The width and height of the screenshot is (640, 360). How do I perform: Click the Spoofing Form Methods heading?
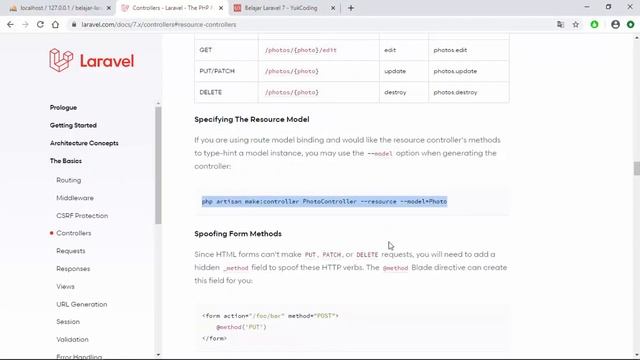238,233
